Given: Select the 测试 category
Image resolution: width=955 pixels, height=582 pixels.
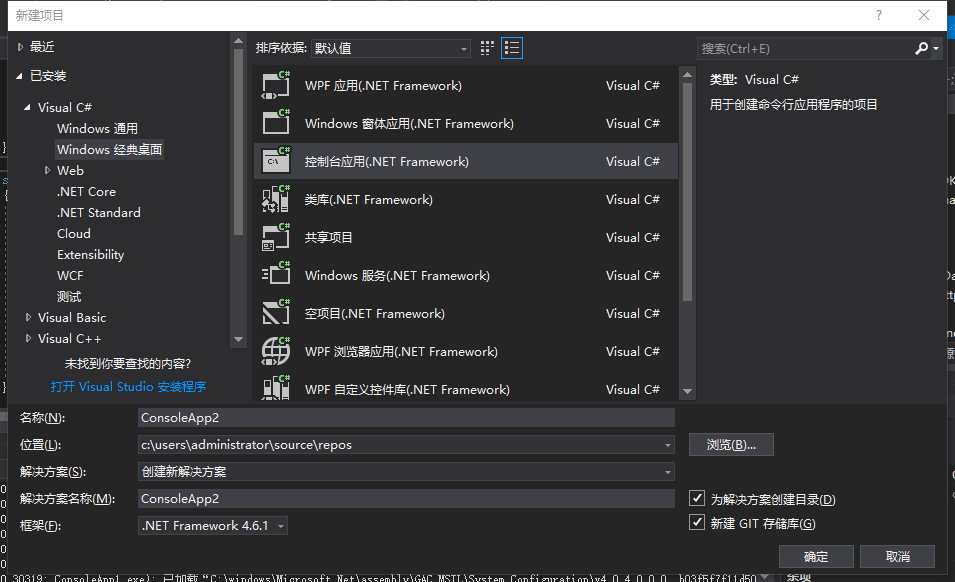Looking at the screenshot, I should pyautogui.click(x=69, y=296).
